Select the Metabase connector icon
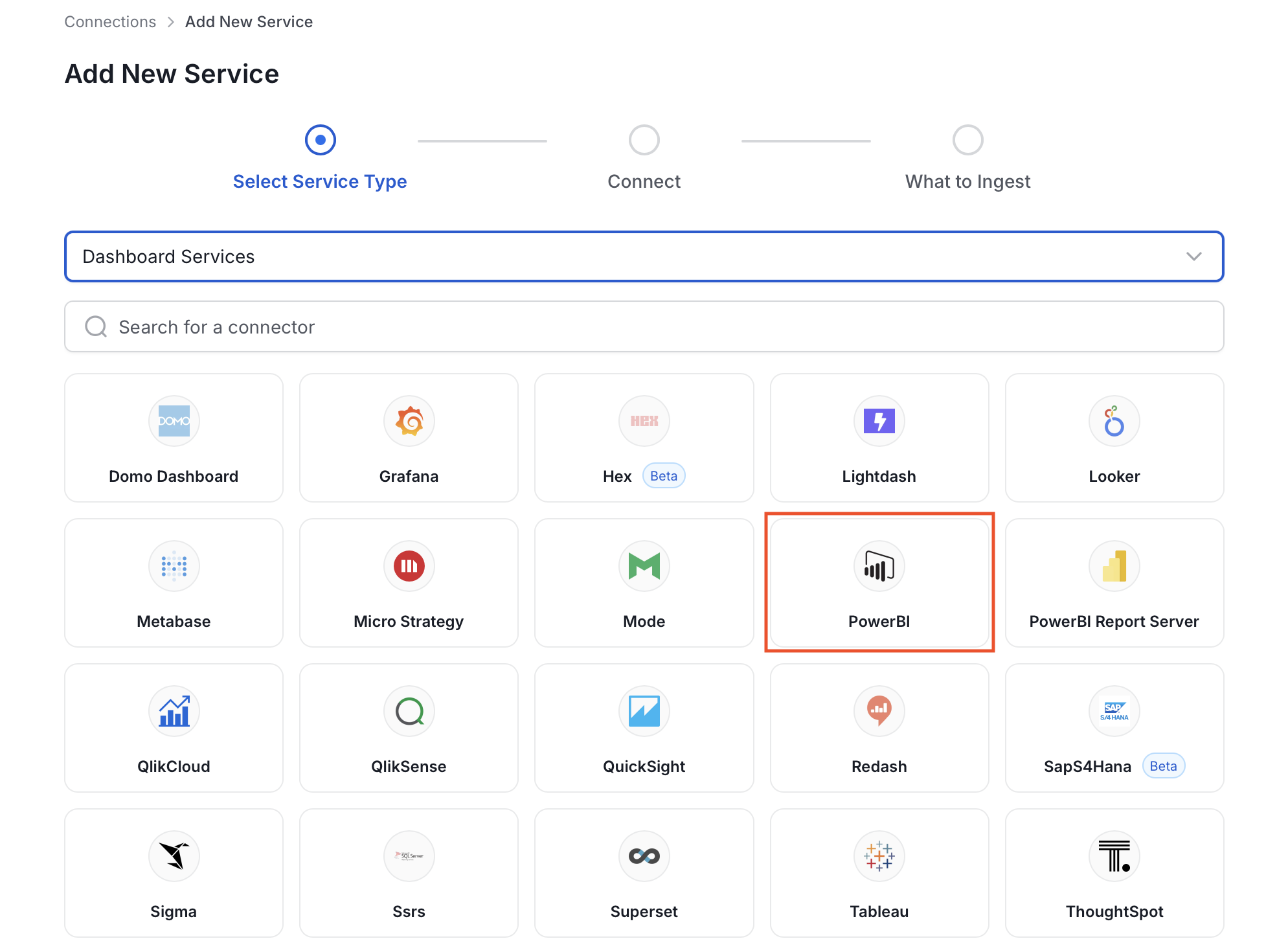The height and width of the screenshot is (952, 1277). pos(174,566)
